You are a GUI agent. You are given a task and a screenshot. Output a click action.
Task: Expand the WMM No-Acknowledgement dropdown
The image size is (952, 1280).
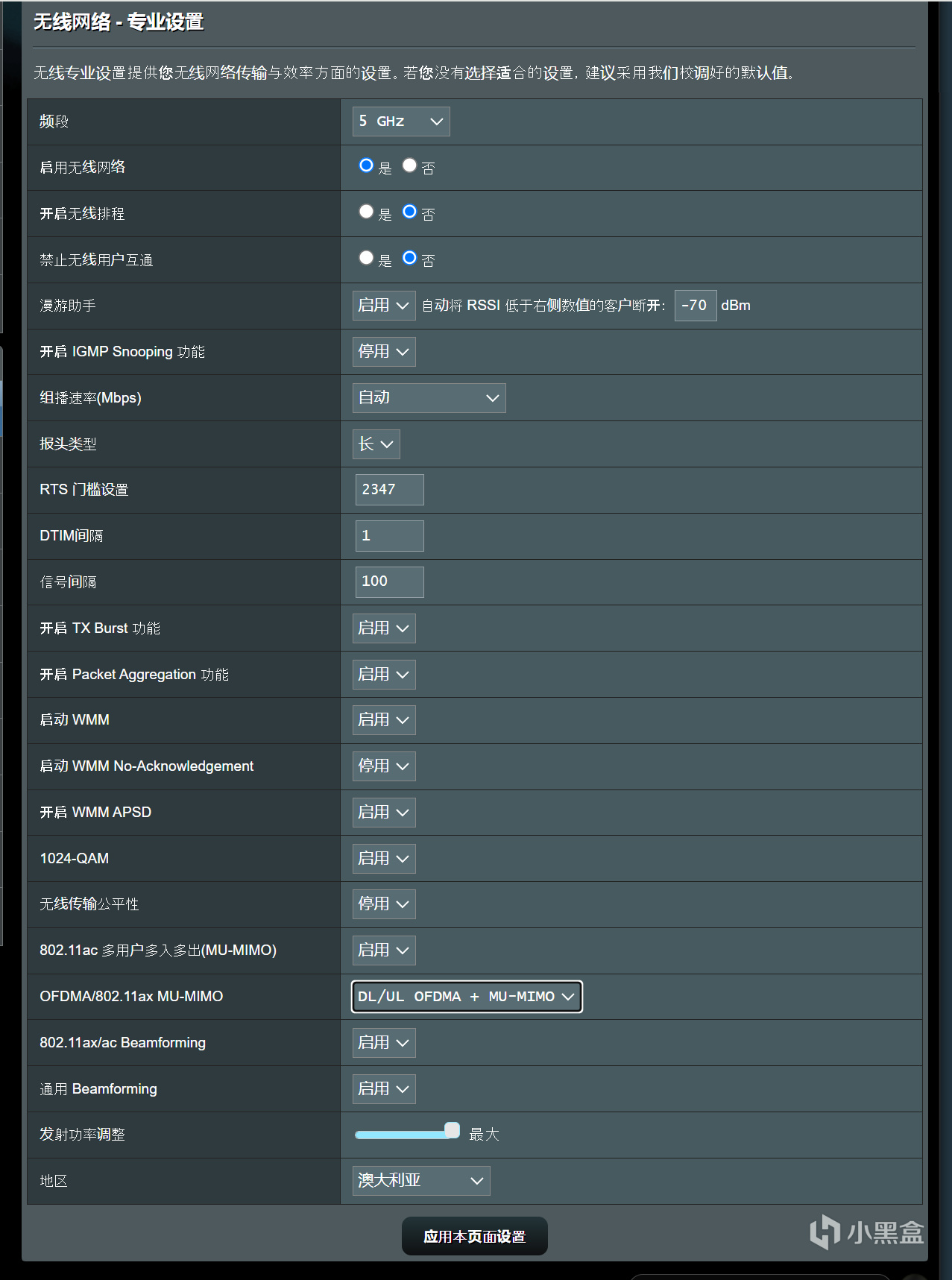(384, 766)
